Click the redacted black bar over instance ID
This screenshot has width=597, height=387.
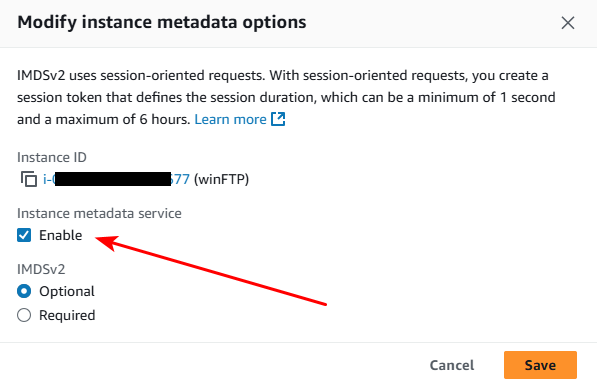(113, 179)
